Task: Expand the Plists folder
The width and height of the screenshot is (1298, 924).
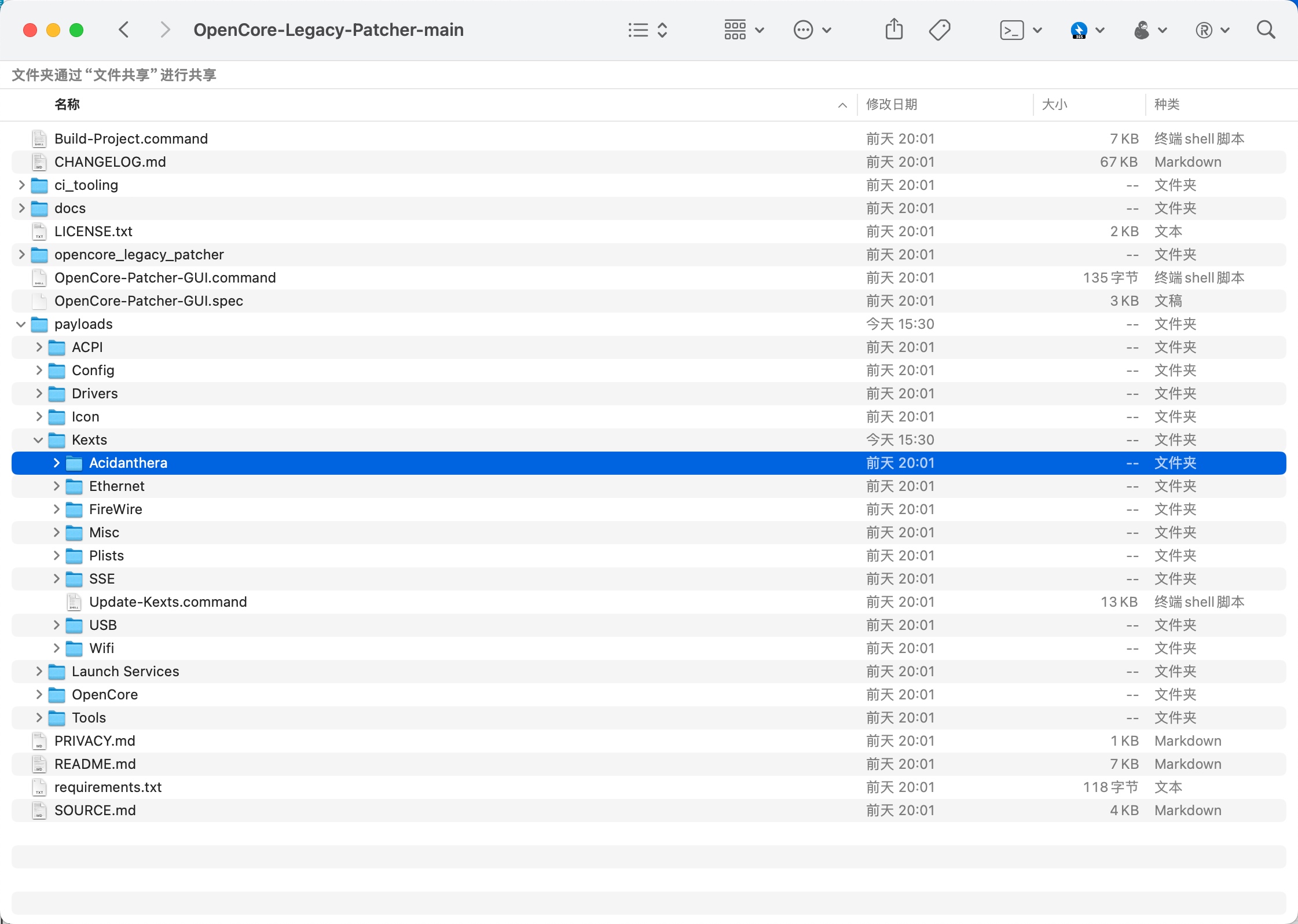Action: pyautogui.click(x=56, y=555)
